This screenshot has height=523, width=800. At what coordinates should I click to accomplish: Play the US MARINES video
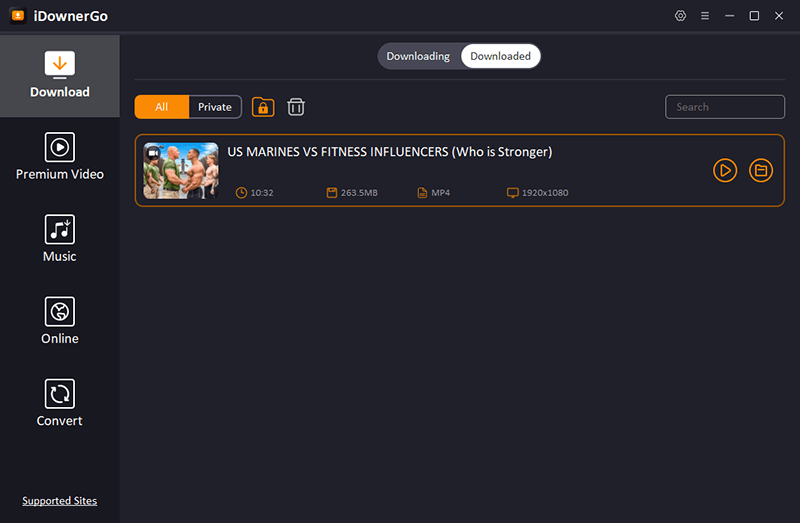coord(725,171)
